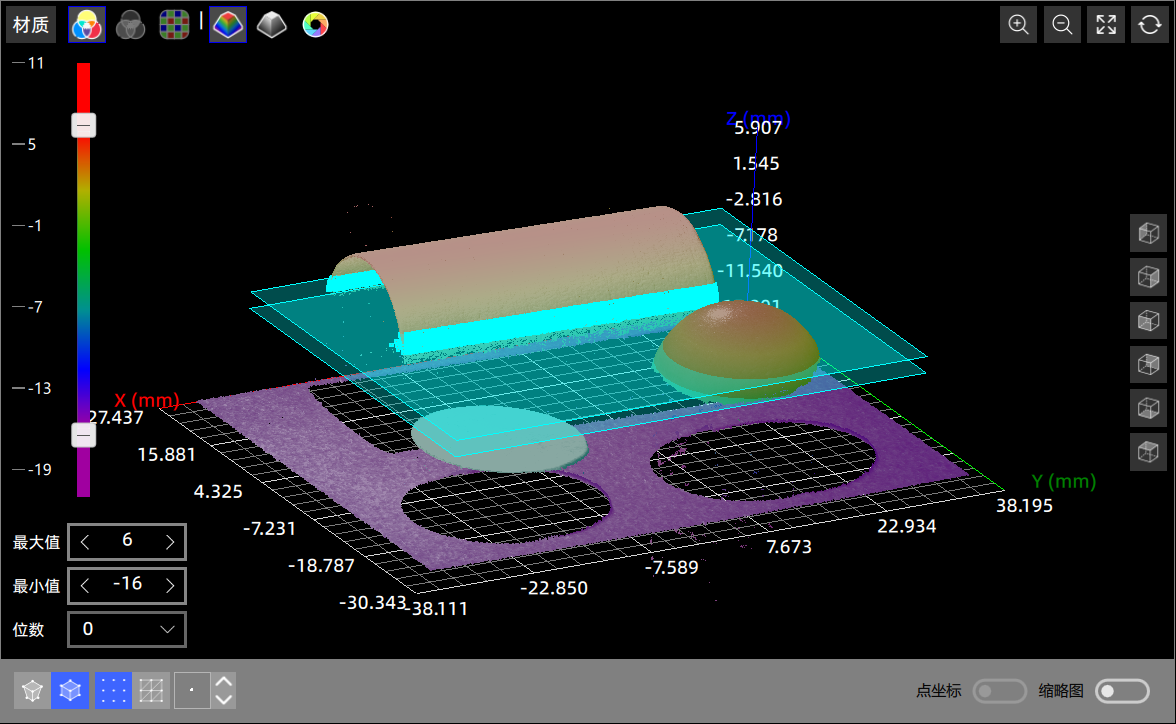Open the 位数 dropdown

(x=127, y=629)
